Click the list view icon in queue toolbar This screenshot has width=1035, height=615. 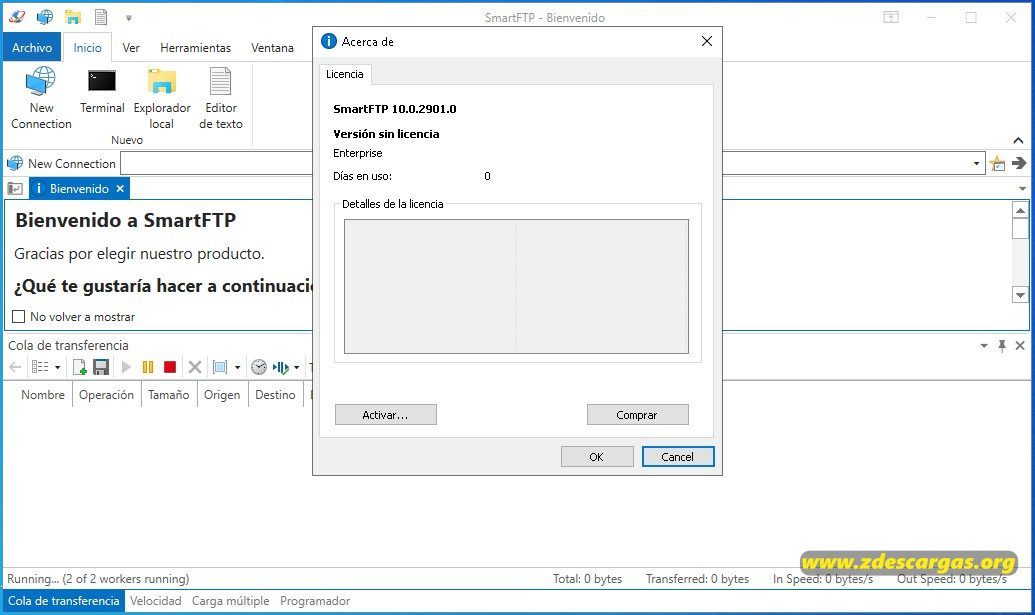[40, 367]
